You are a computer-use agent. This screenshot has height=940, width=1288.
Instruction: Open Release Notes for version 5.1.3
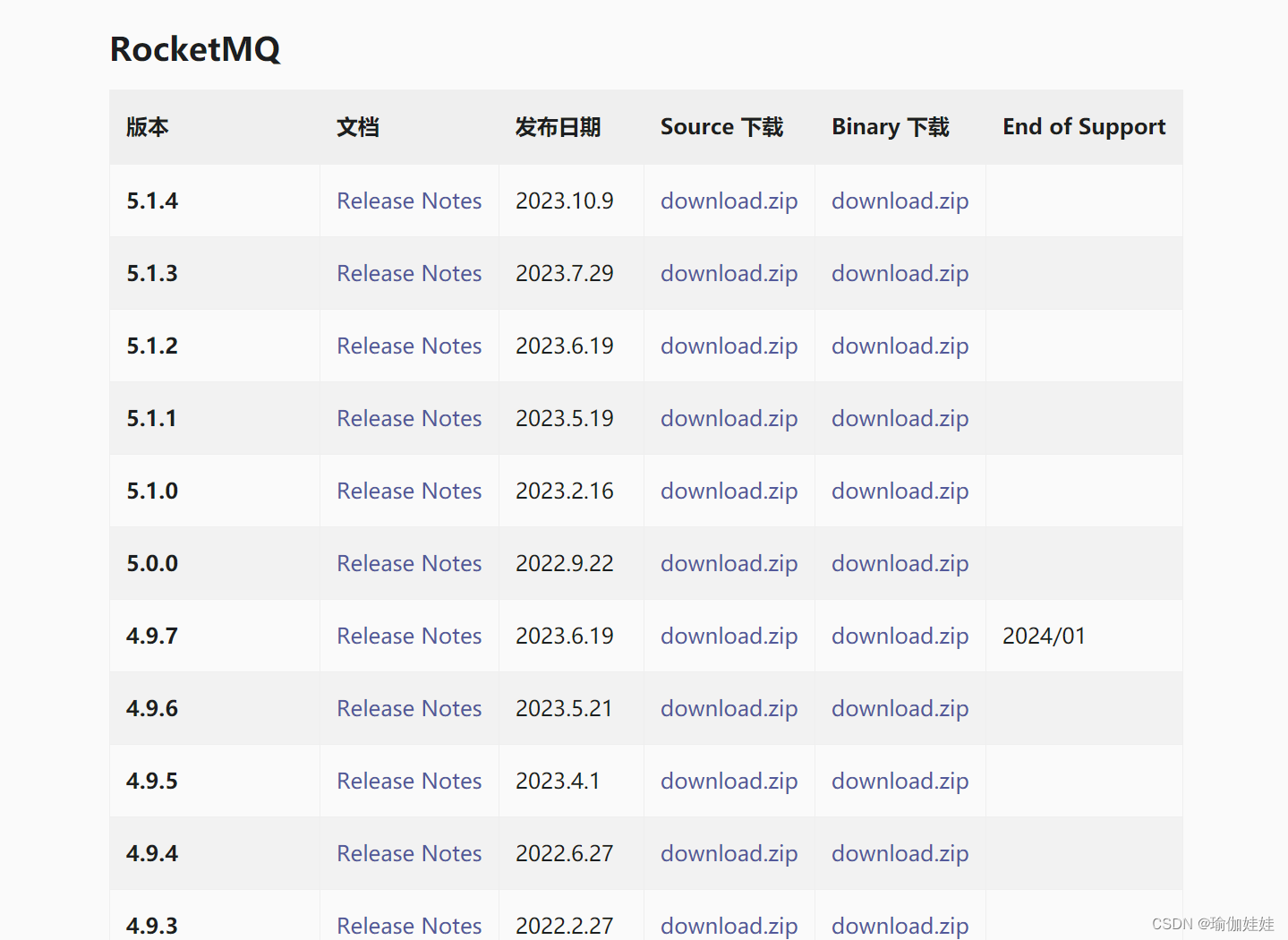coord(409,273)
